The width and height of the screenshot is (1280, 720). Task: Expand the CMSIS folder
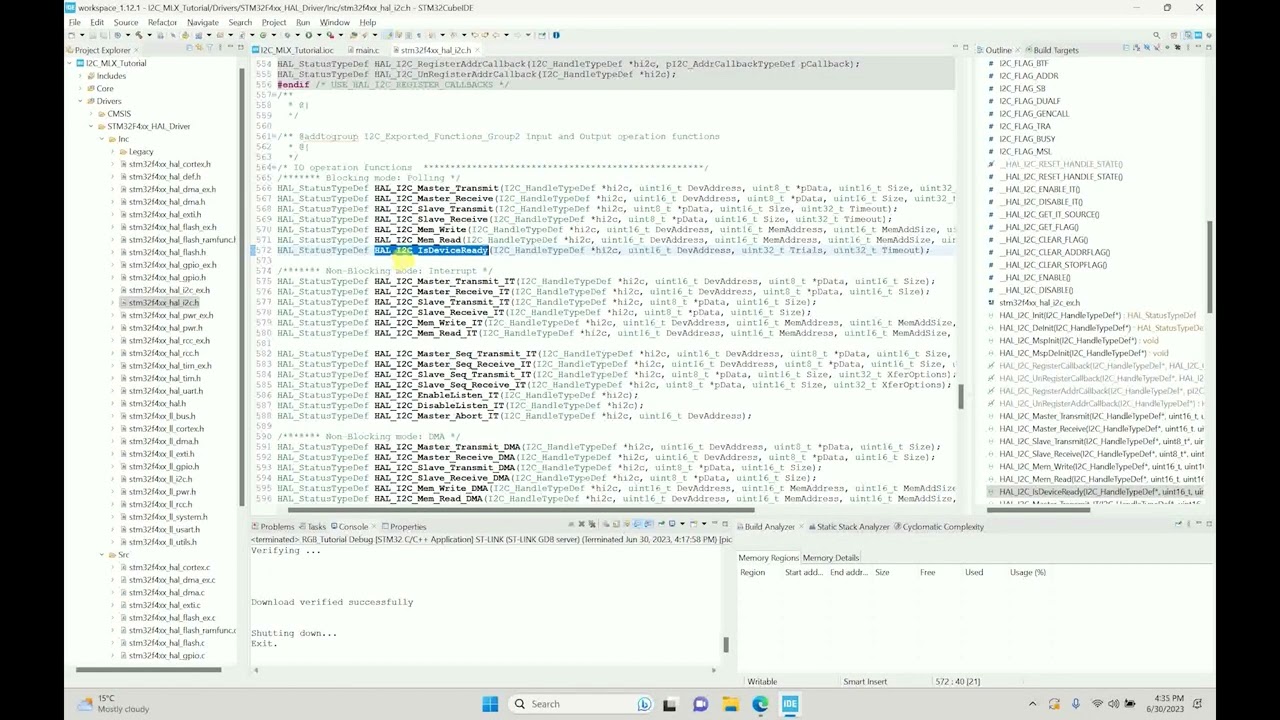click(91, 114)
